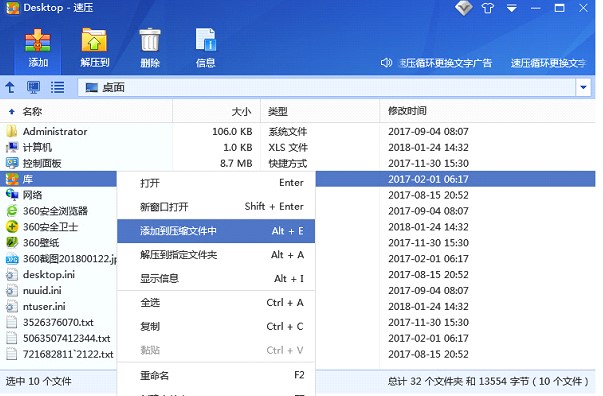The image size is (603, 396).
Task: Click the 添加 (Add) toolbar icon
Action: (x=38, y=40)
